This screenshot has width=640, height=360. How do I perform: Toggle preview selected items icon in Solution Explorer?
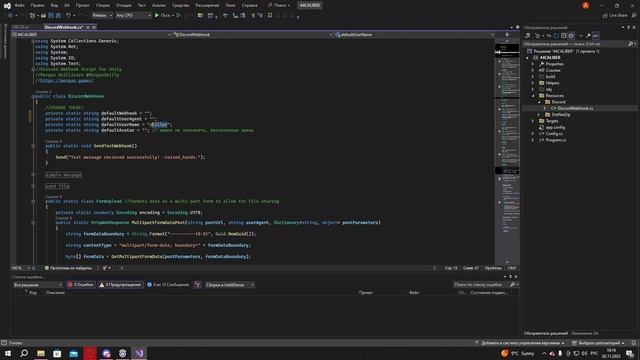tap(596, 36)
